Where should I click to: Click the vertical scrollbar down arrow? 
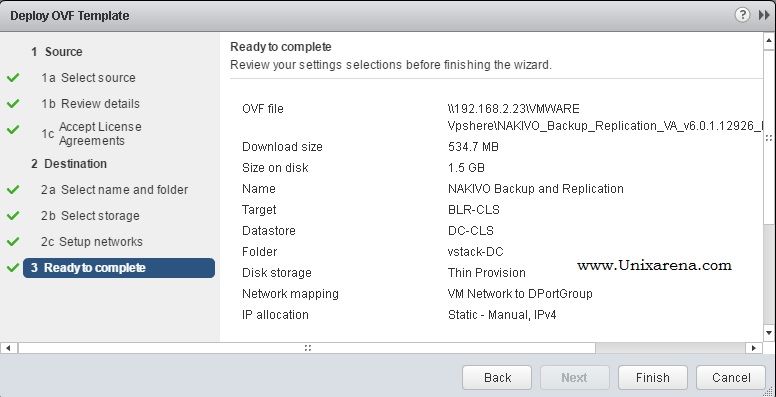pyautogui.click(x=769, y=332)
